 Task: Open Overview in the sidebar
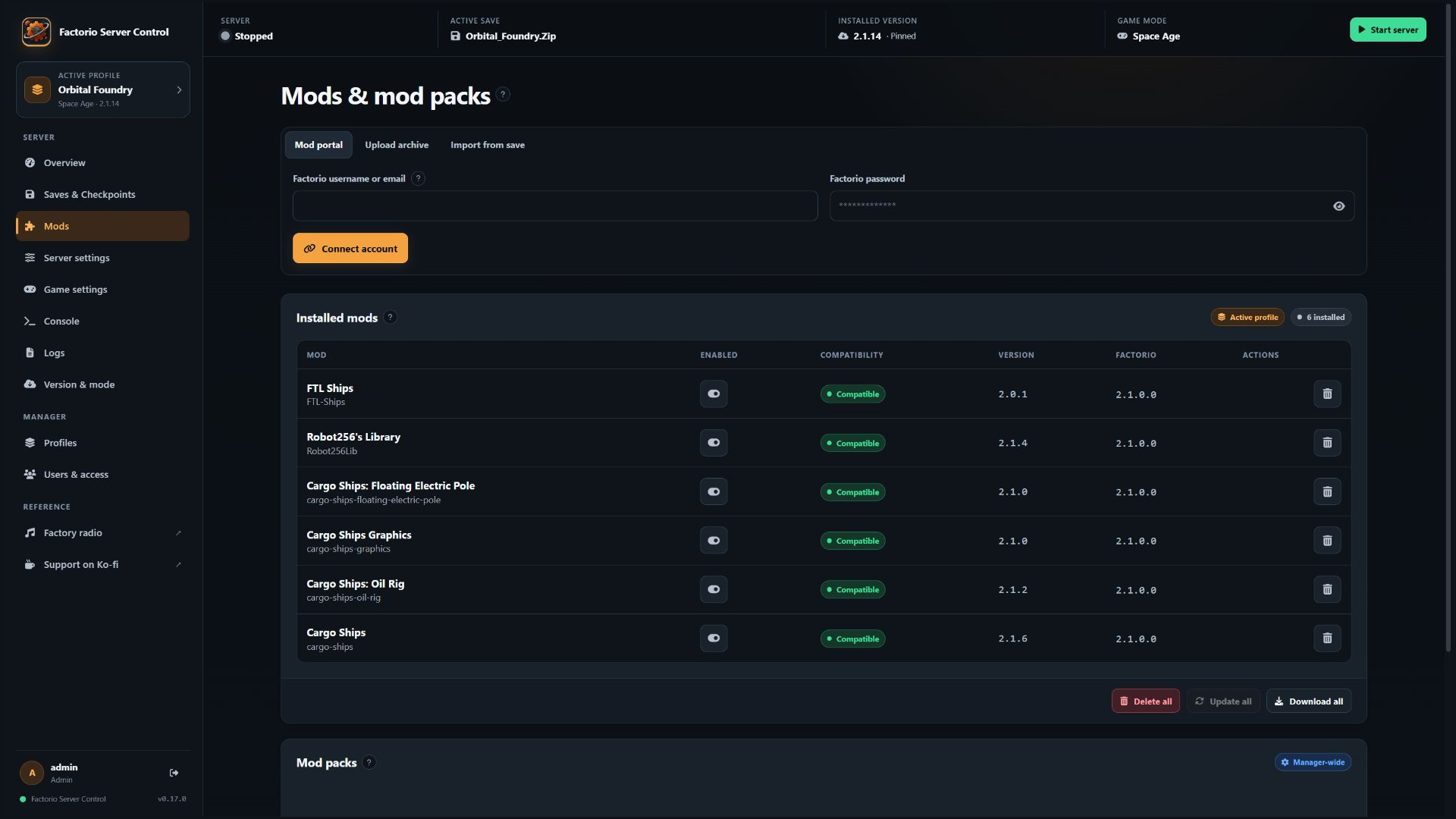pyautogui.click(x=103, y=163)
